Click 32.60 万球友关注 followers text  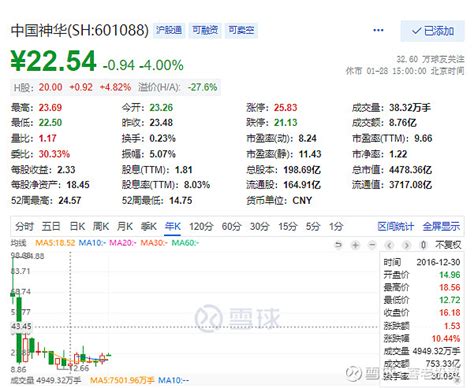pyautogui.click(x=430, y=59)
